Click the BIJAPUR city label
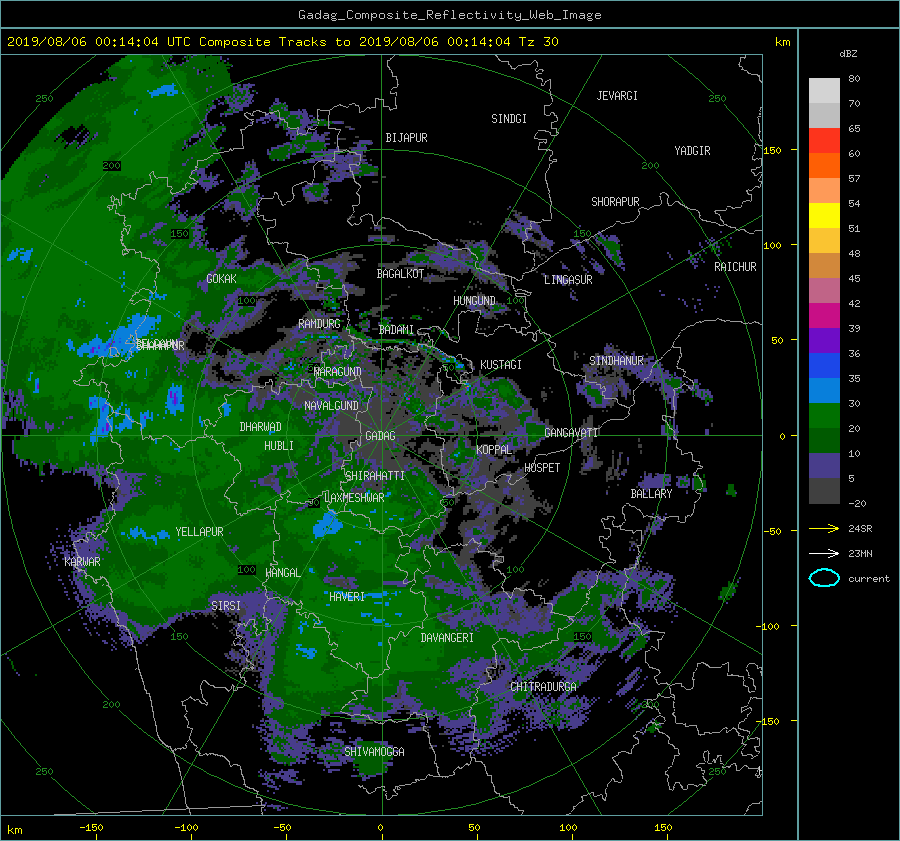This screenshot has width=900, height=841. click(406, 138)
